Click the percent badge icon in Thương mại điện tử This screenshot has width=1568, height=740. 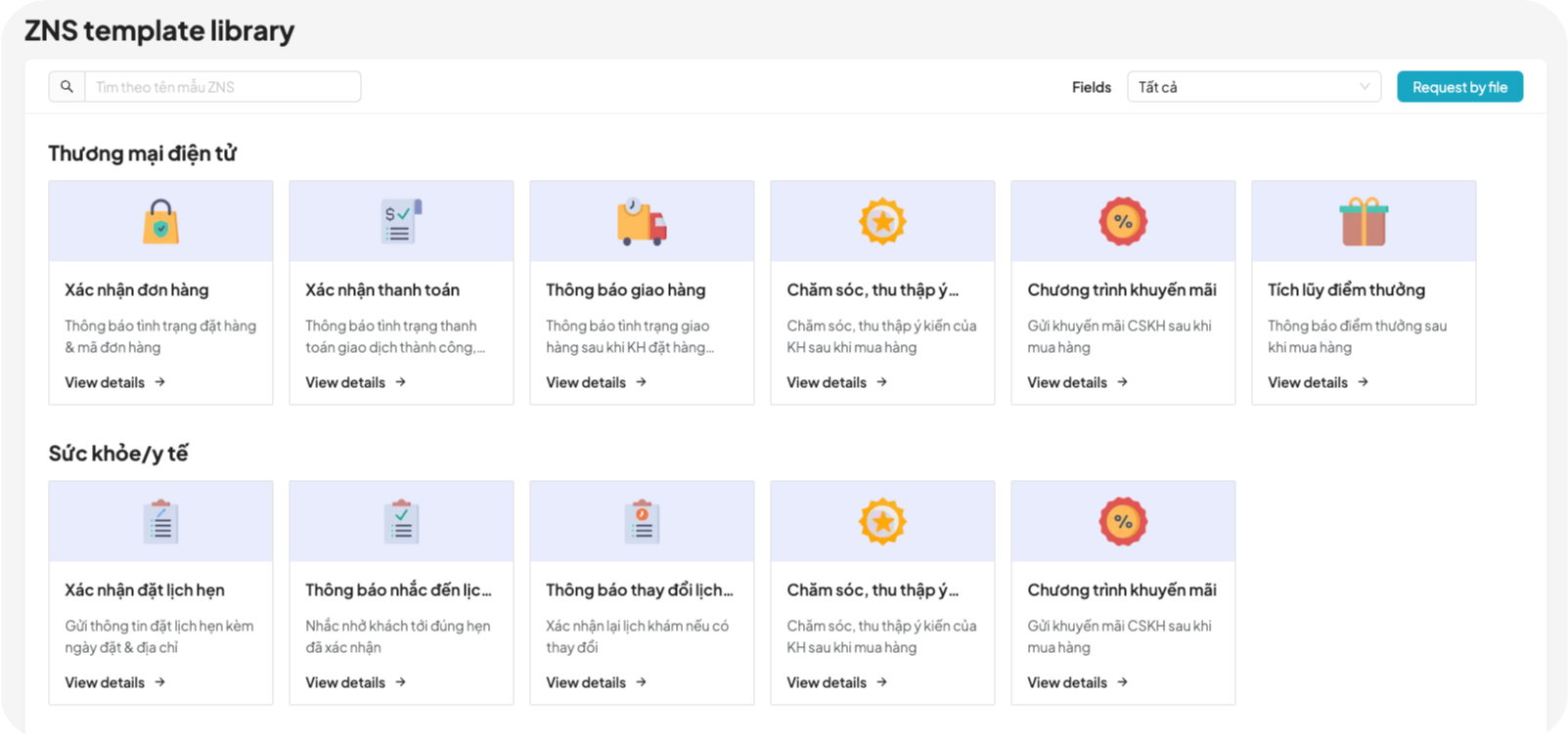[x=1123, y=221]
